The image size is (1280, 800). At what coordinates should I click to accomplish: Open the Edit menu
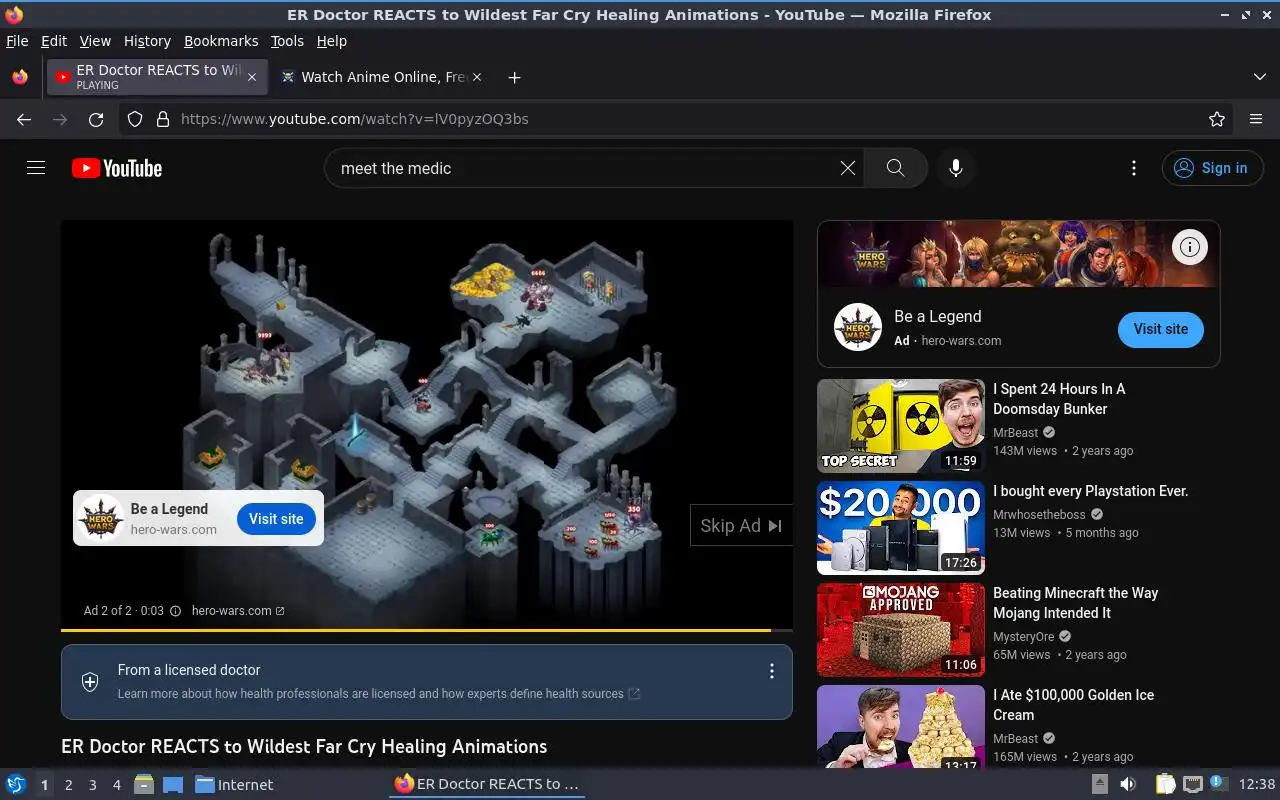54,41
